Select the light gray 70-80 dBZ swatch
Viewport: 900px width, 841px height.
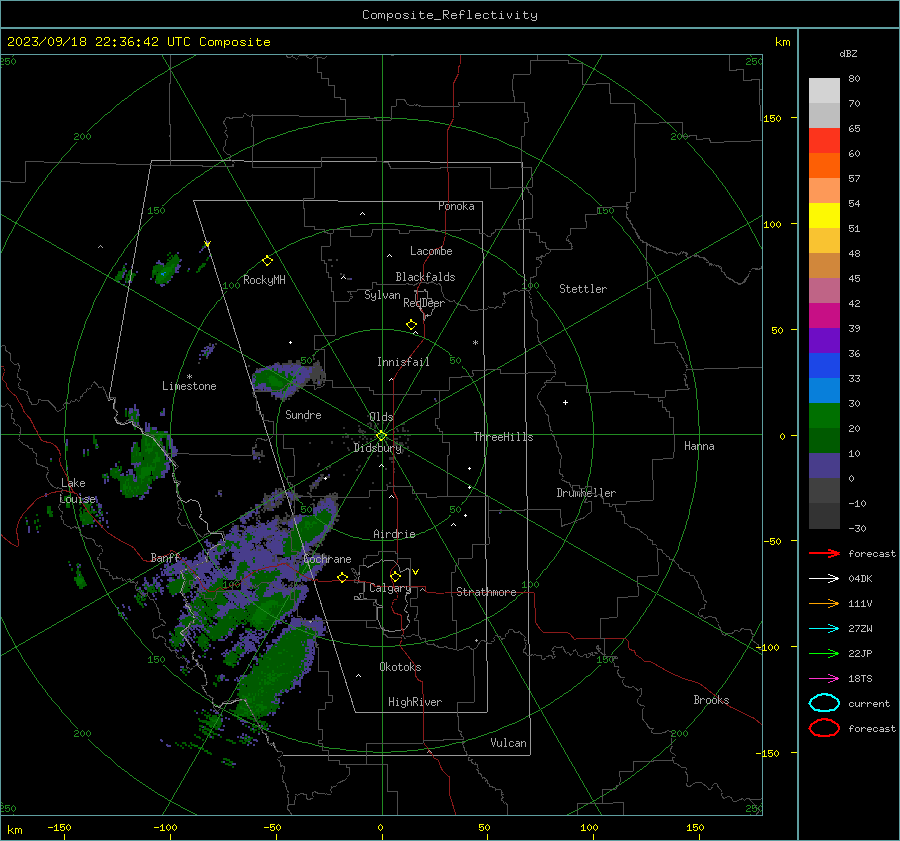824,91
